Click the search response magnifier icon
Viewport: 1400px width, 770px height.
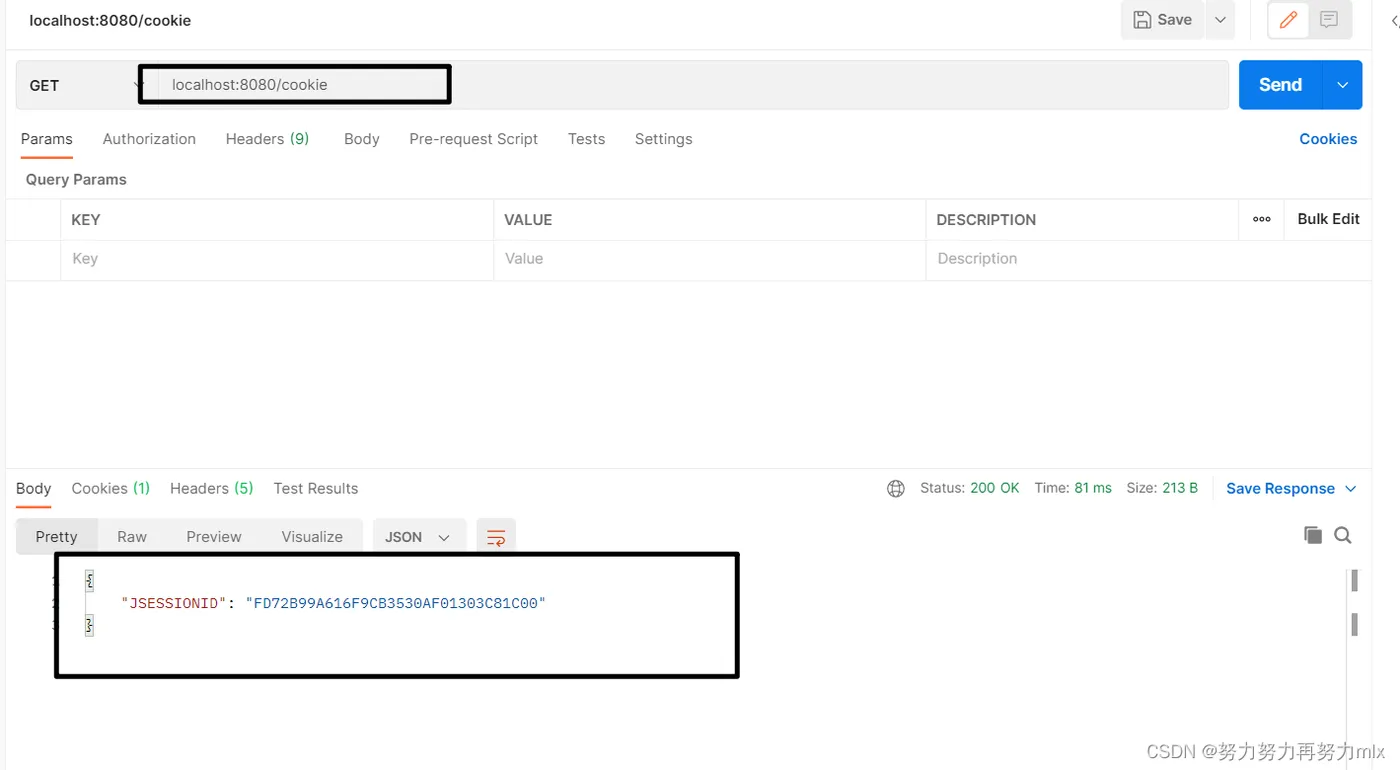click(x=1343, y=535)
